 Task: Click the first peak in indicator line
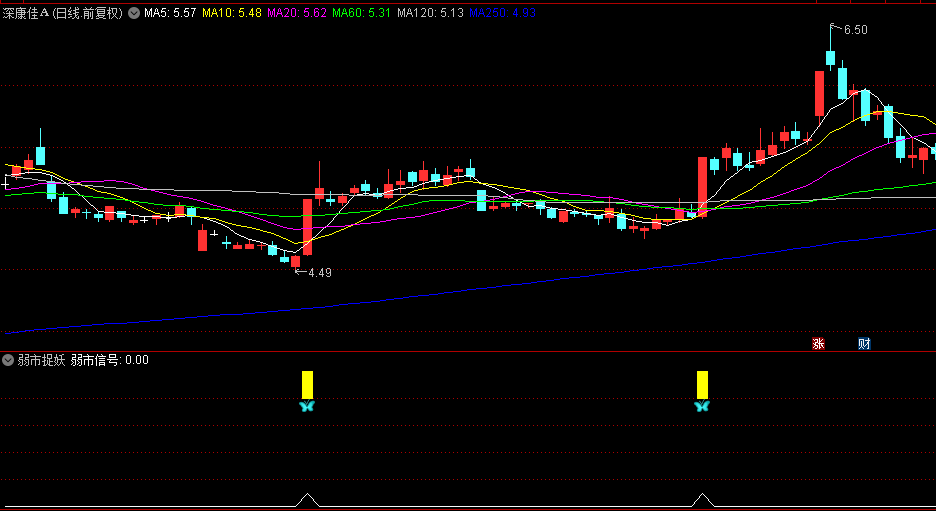307,500
